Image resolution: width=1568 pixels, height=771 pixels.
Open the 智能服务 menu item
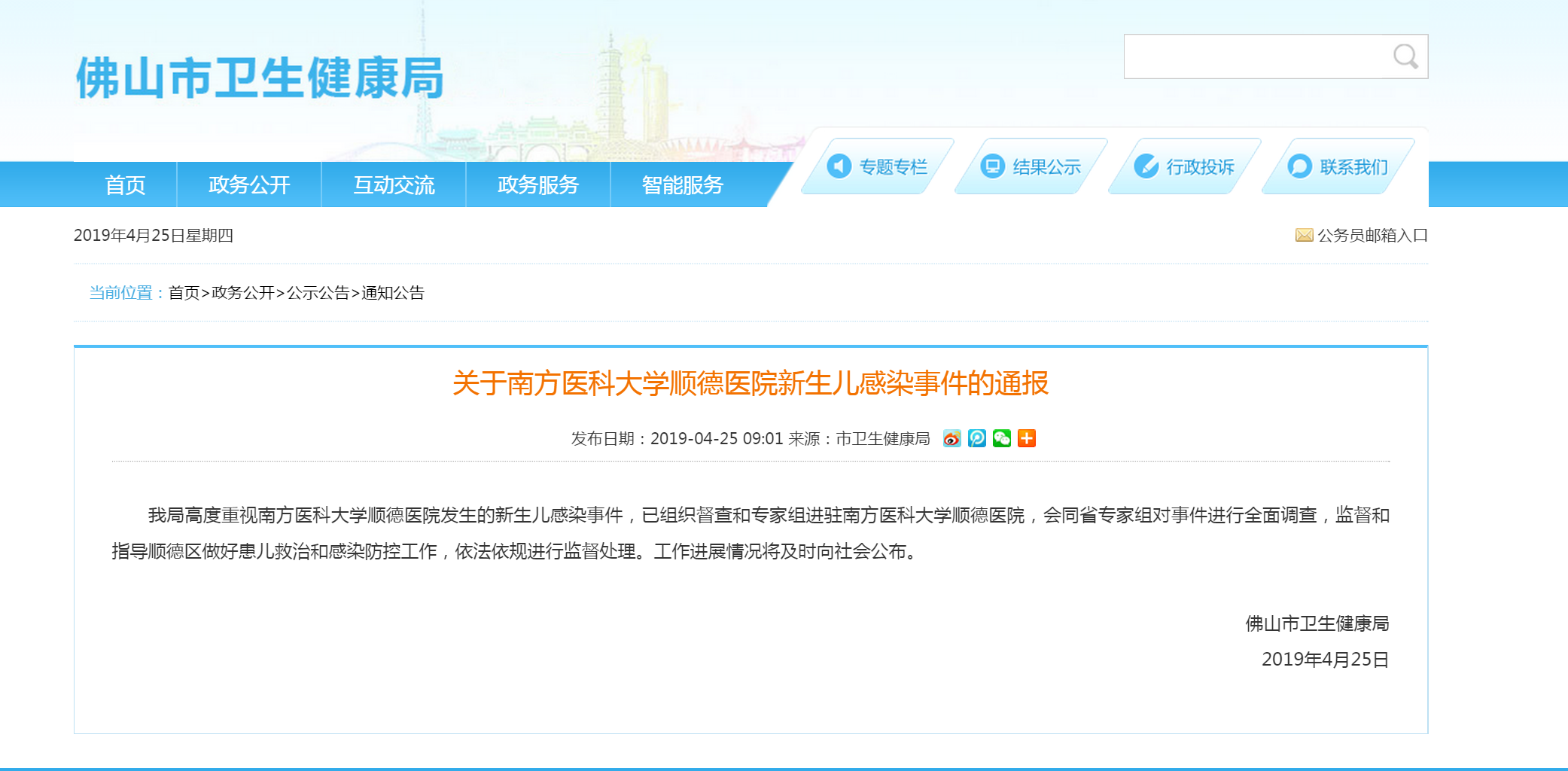point(683,184)
